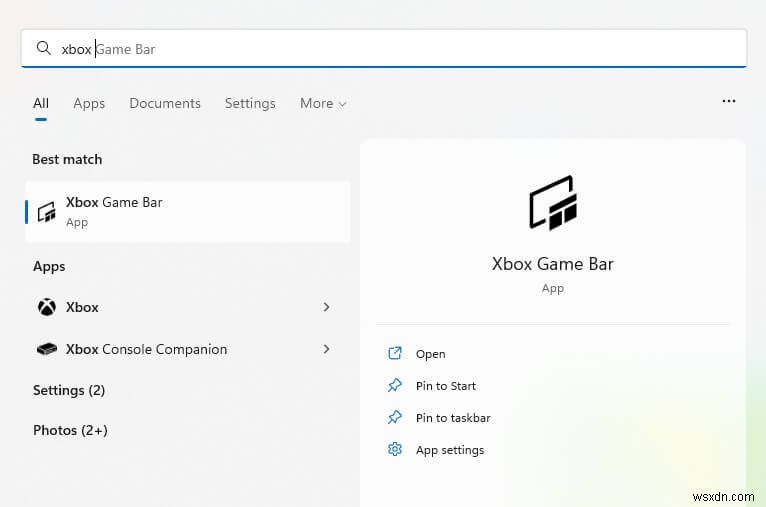The height and width of the screenshot is (507, 766).
Task: Click inside the search text box
Action: (x=383, y=48)
